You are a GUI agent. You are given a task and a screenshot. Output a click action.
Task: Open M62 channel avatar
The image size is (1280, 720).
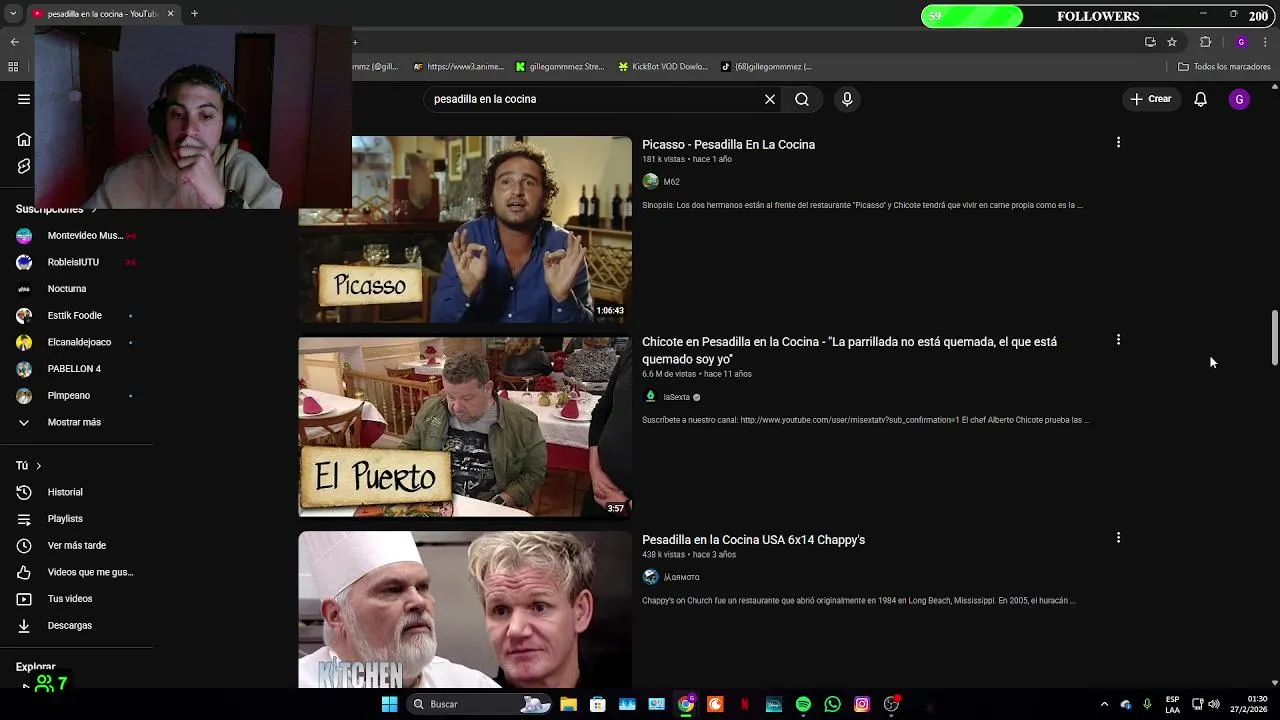point(650,181)
